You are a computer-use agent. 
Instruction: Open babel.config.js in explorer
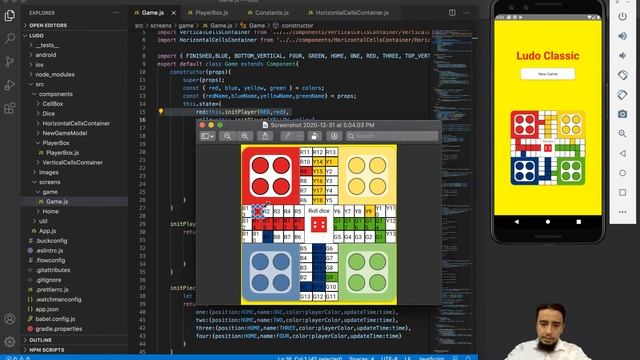[x=55, y=319]
